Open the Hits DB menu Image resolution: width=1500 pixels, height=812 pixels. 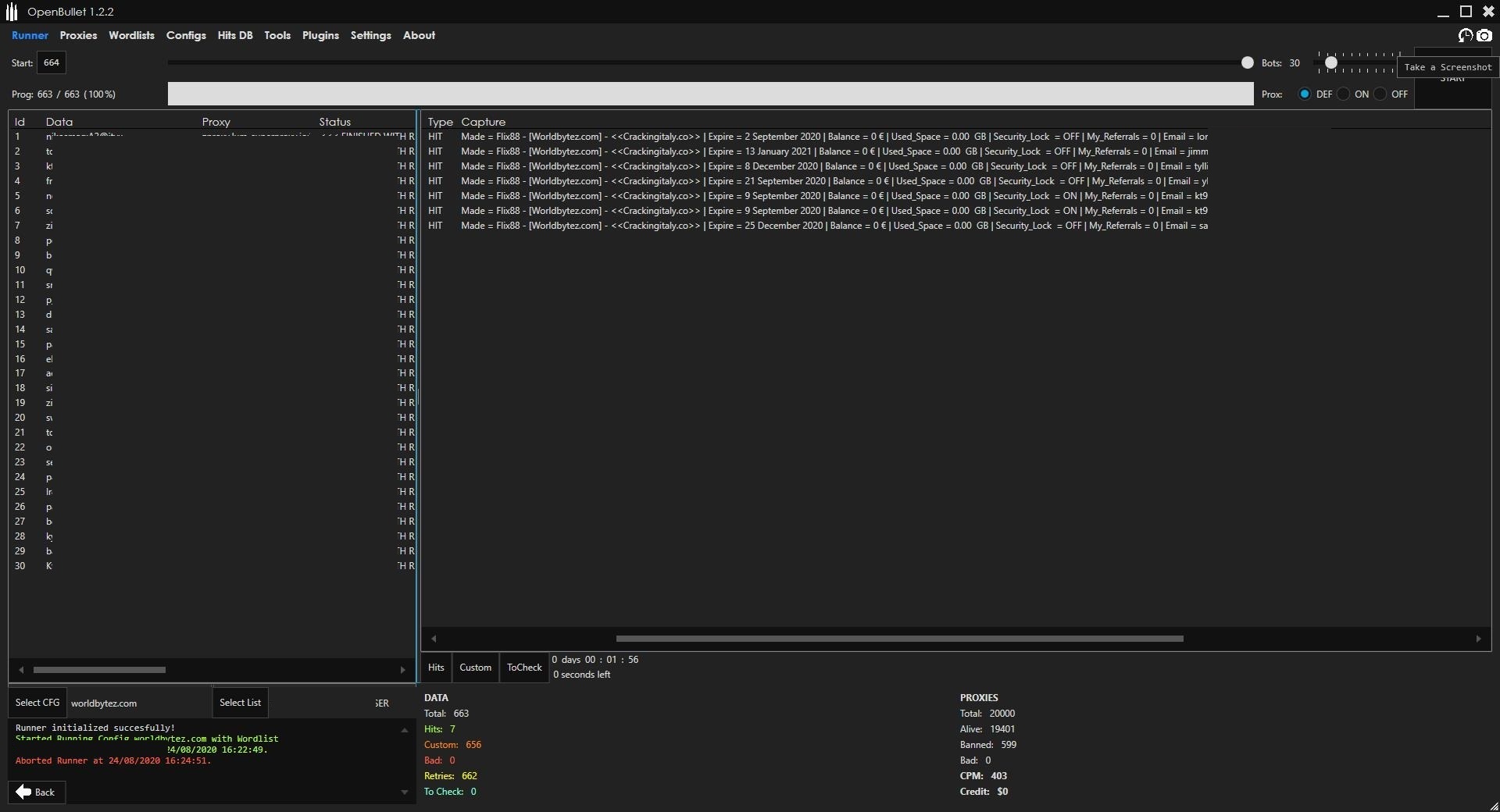pos(235,35)
